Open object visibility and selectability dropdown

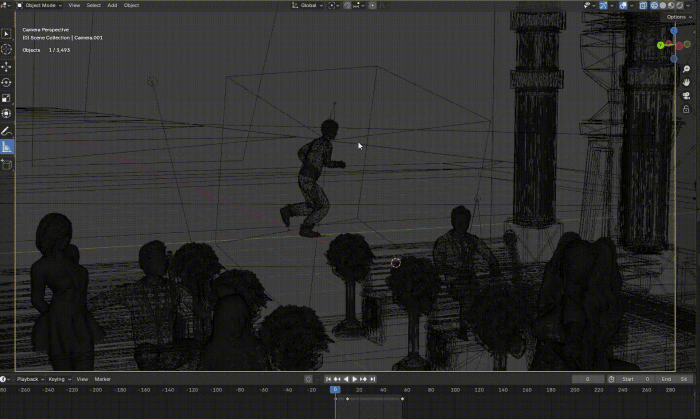pyautogui.click(x=590, y=5)
